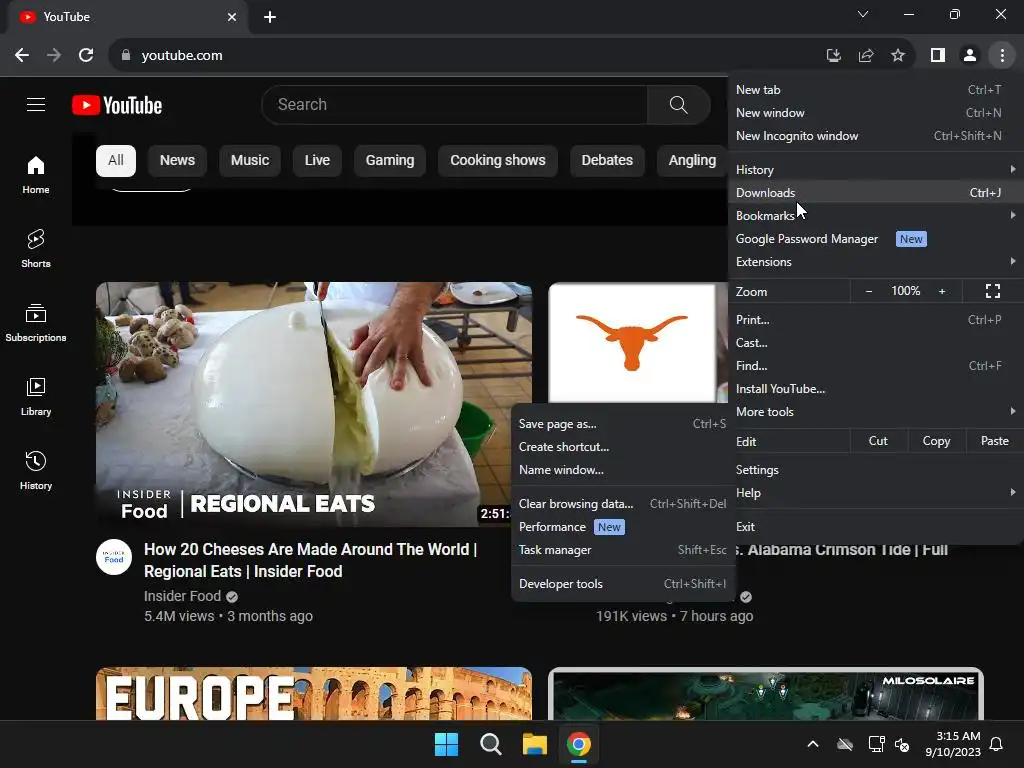
Task: Go to Home in sidebar
Action: pos(36,174)
